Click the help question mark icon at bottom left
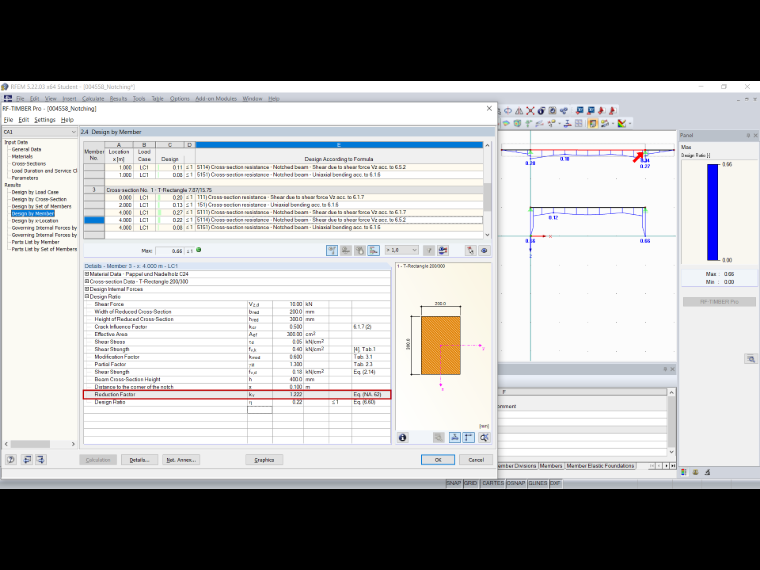The width and height of the screenshot is (760, 570). click(x=11, y=459)
